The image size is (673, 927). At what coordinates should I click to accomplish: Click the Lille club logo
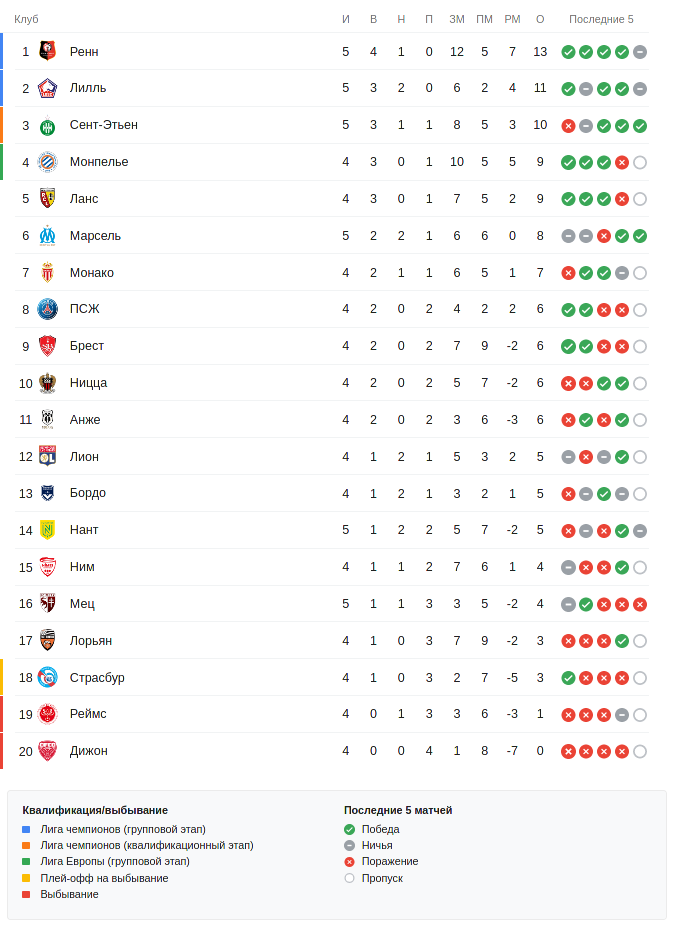(x=47, y=88)
